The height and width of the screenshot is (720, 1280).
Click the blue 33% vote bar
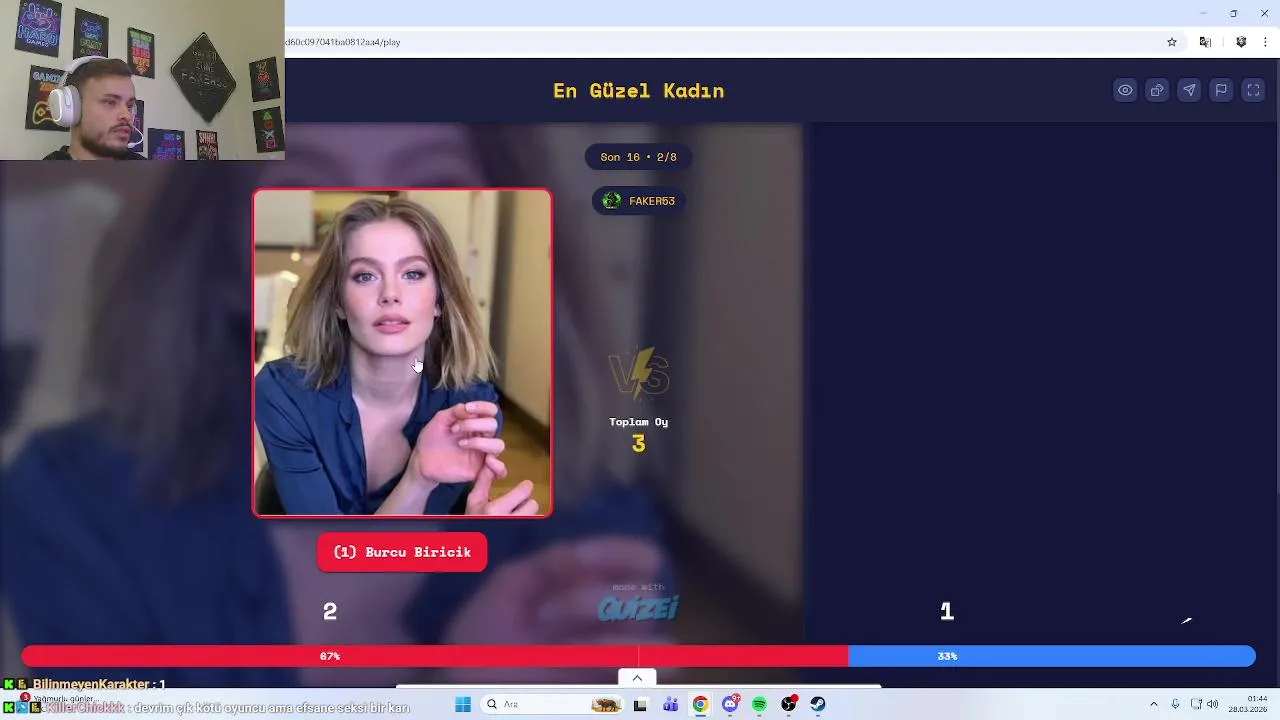[1052, 656]
